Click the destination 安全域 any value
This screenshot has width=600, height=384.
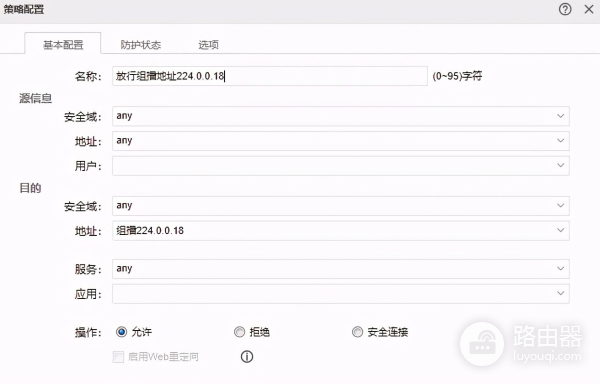click(124, 206)
